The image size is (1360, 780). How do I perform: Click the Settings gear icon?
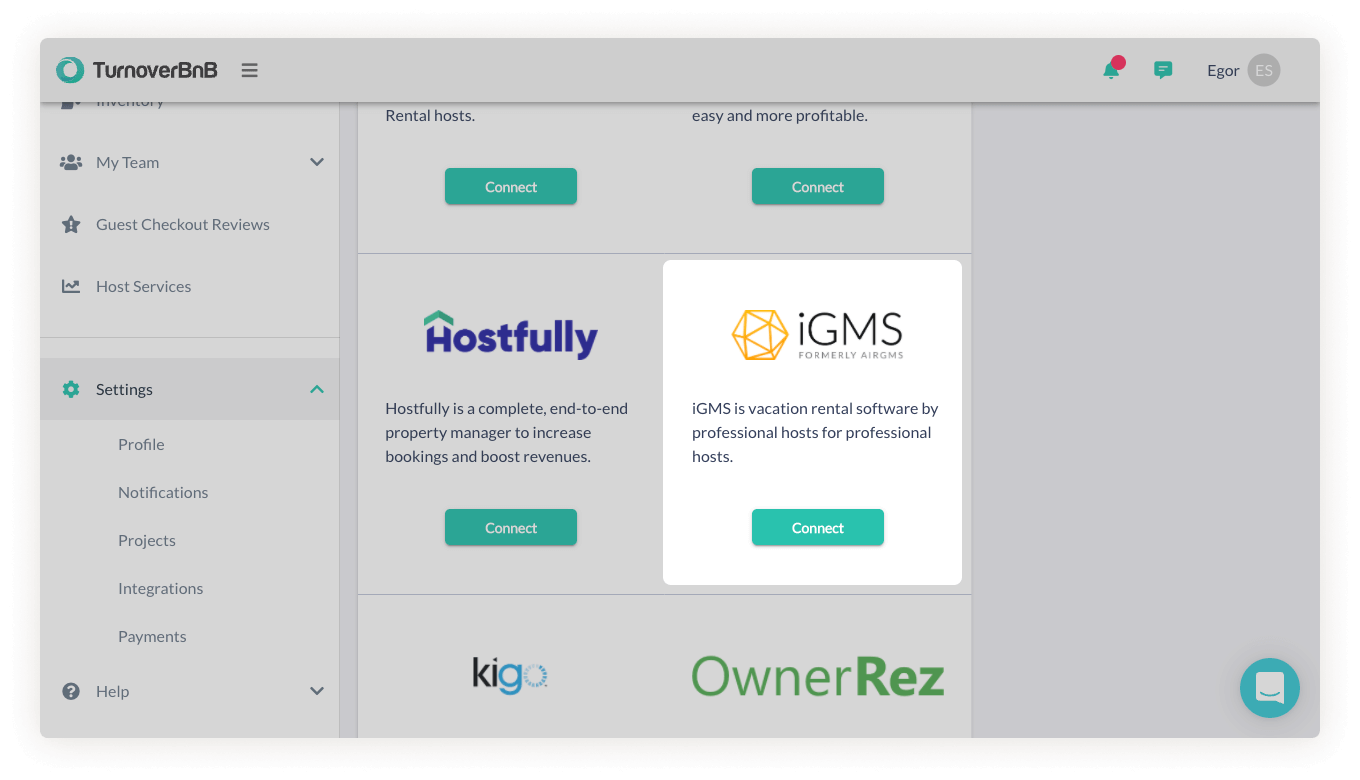tap(71, 389)
